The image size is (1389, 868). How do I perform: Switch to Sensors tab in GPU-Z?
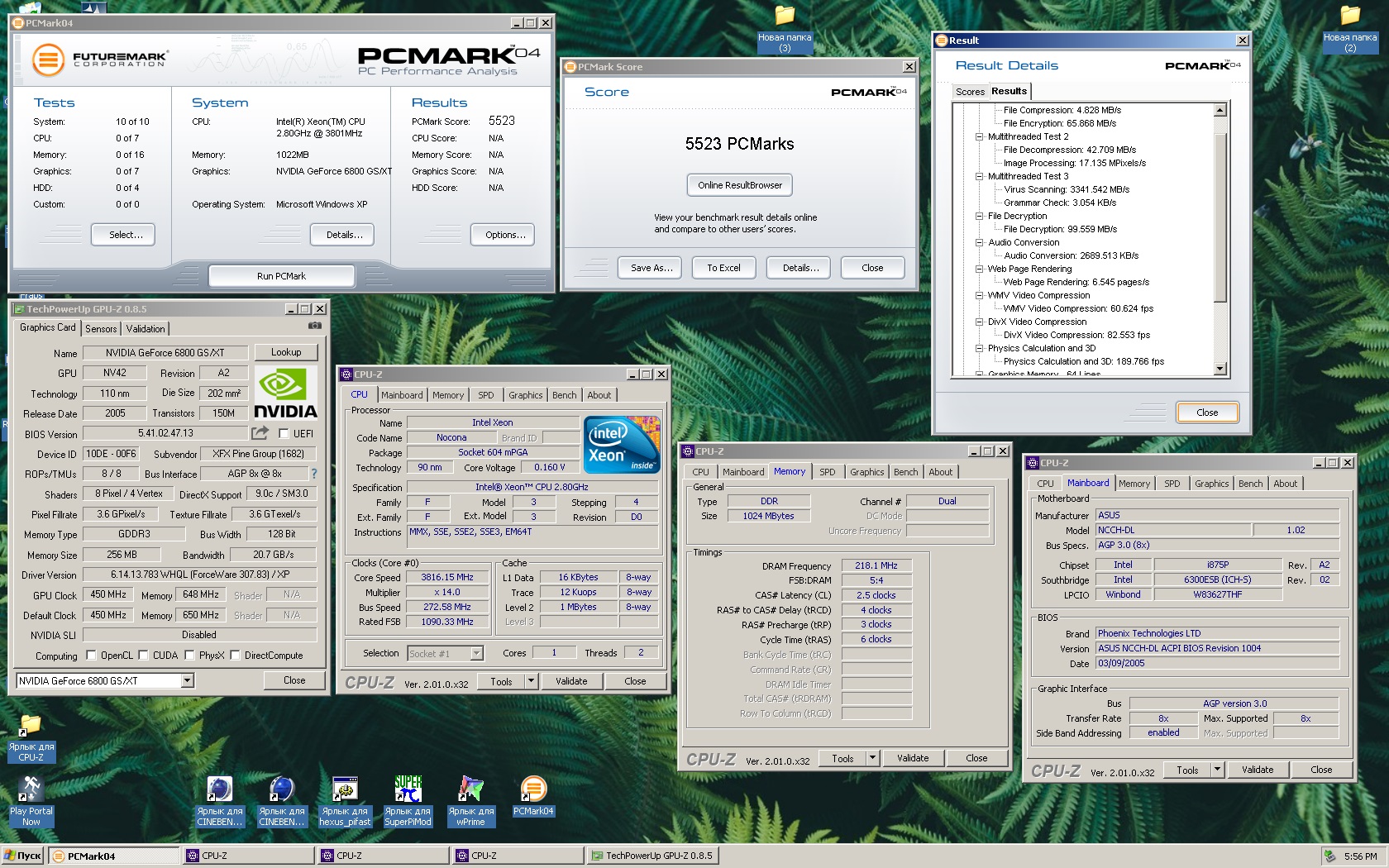tap(101, 328)
